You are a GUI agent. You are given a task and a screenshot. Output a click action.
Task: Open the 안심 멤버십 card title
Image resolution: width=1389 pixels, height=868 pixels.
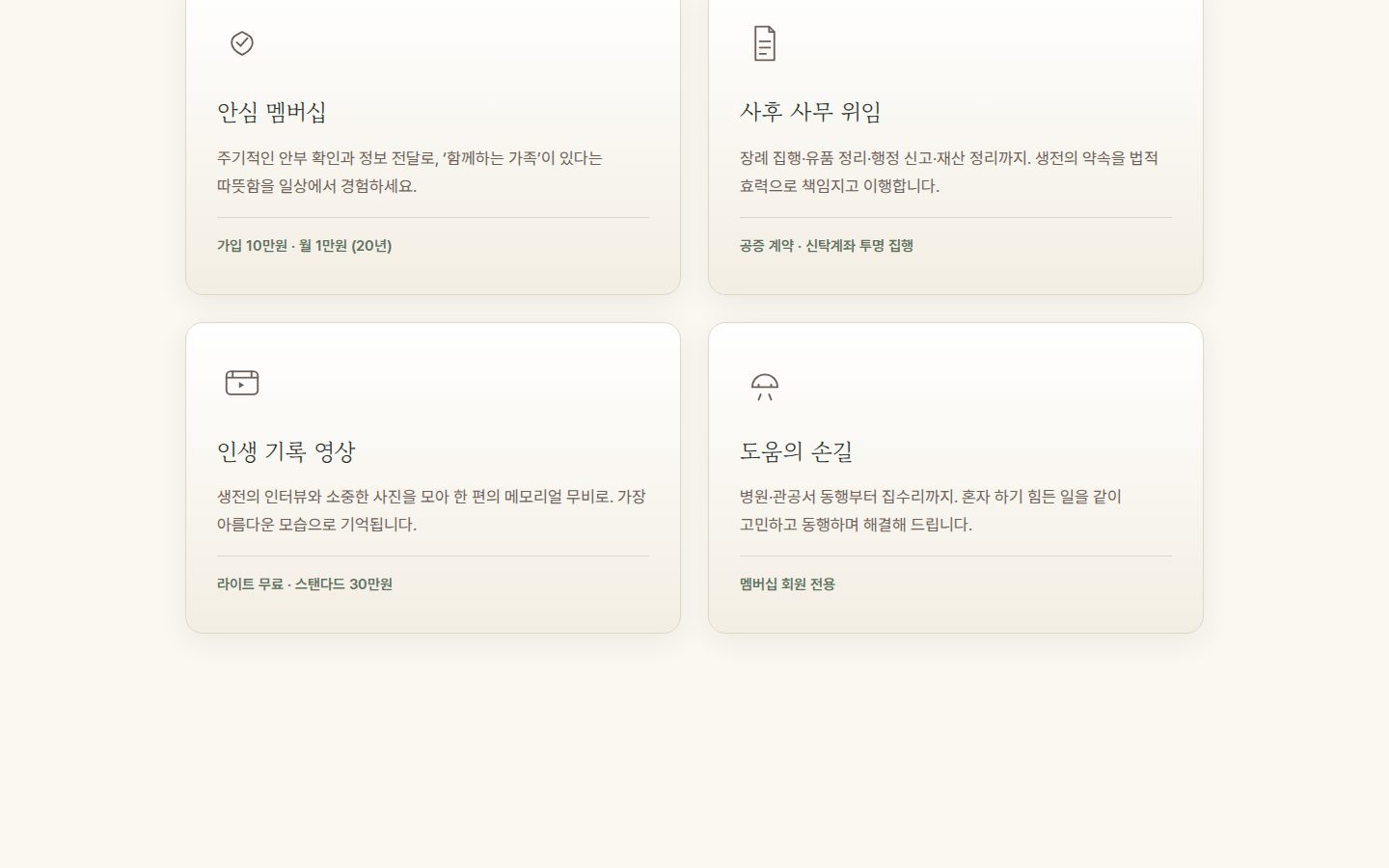272,112
